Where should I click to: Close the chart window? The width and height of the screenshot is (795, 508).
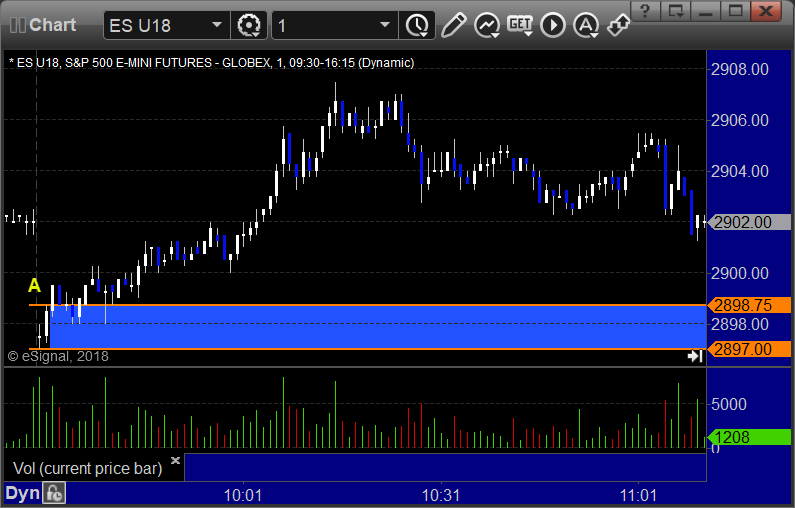pos(766,11)
